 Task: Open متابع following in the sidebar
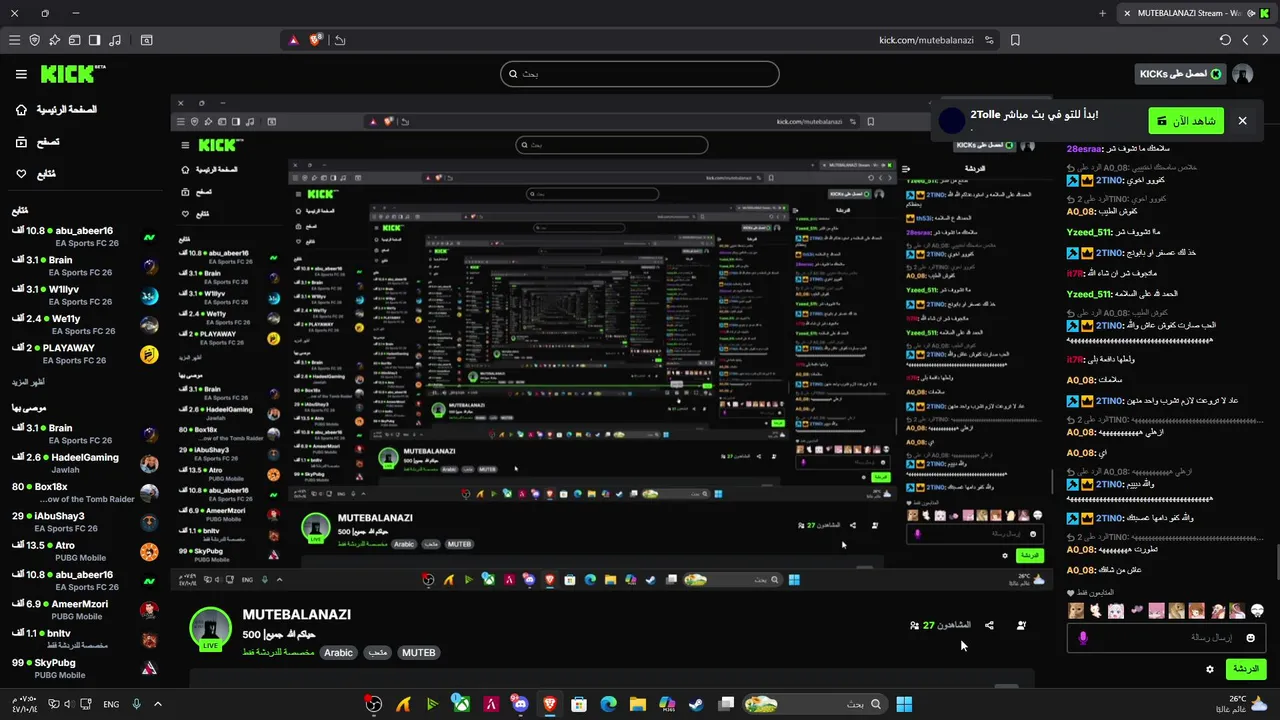click(36, 174)
